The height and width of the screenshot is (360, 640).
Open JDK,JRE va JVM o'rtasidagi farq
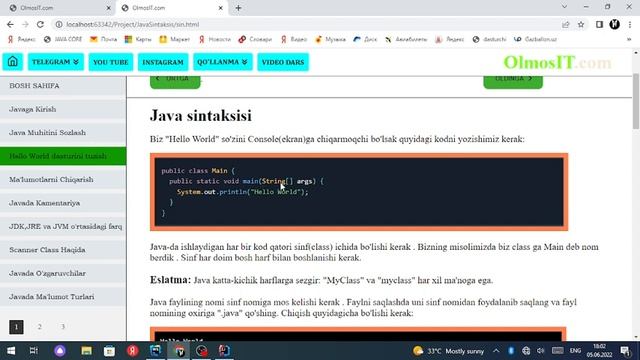coord(63,226)
